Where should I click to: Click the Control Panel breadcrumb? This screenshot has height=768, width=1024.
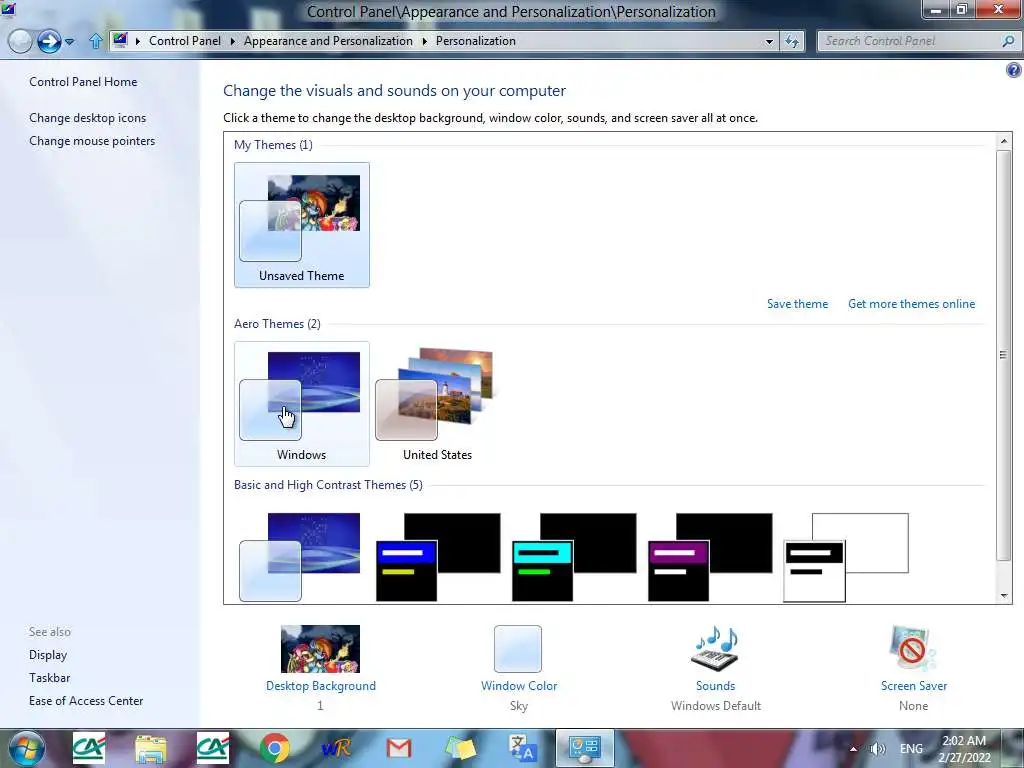click(185, 40)
